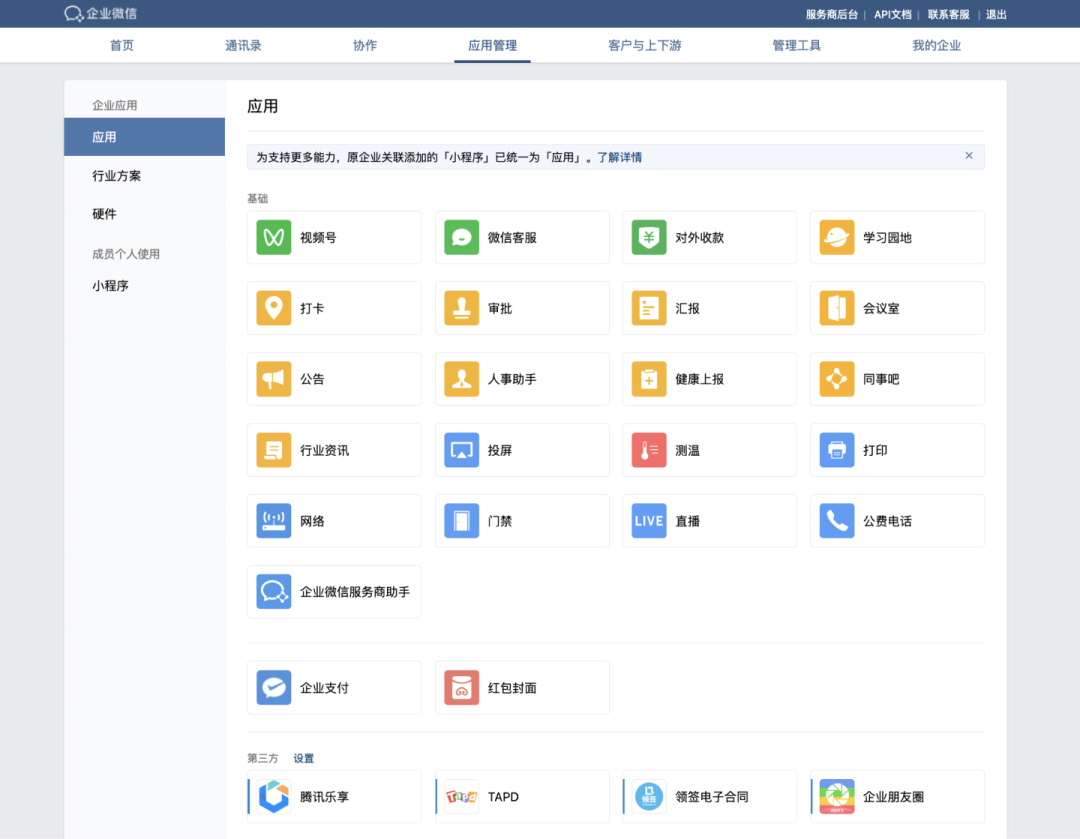Open the 直播 LIVE icon
This screenshot has width=1080, height=839.
(x=649, y=521)
